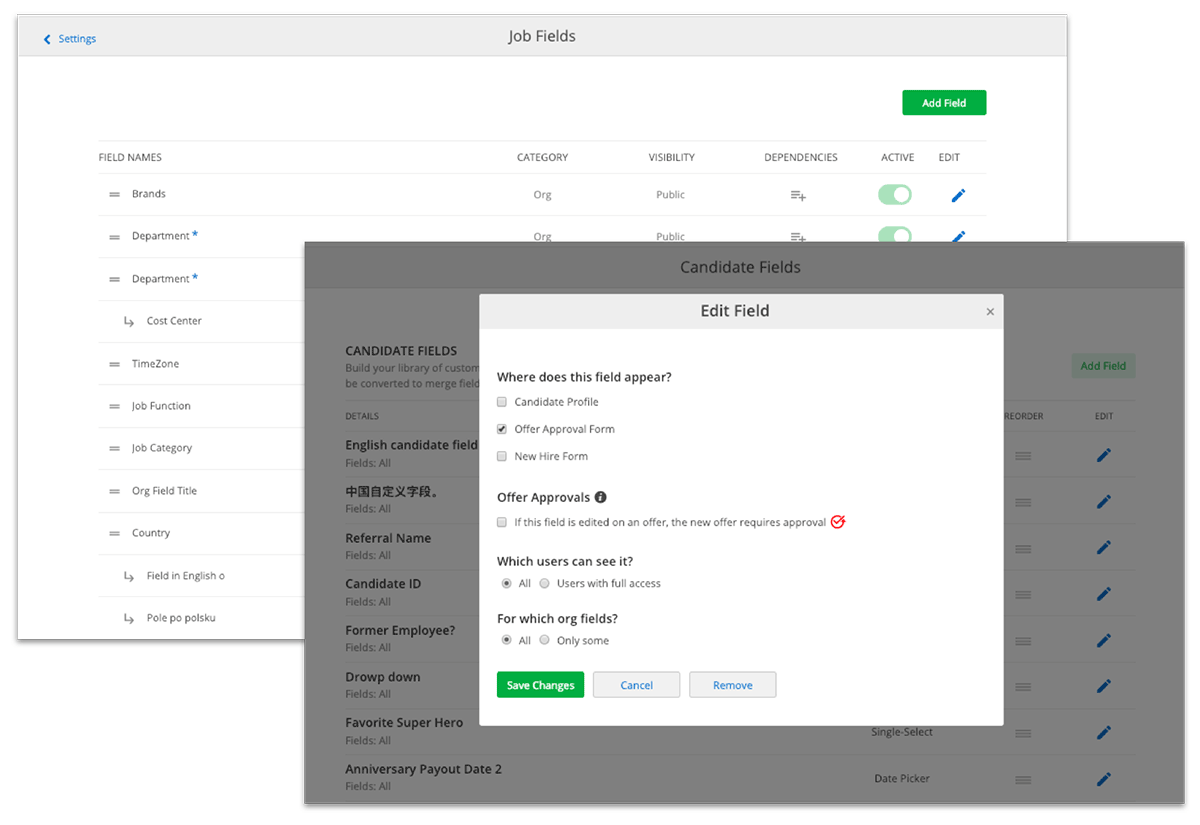Click the sub-field arrow beside Cost Center

point(129,321)
